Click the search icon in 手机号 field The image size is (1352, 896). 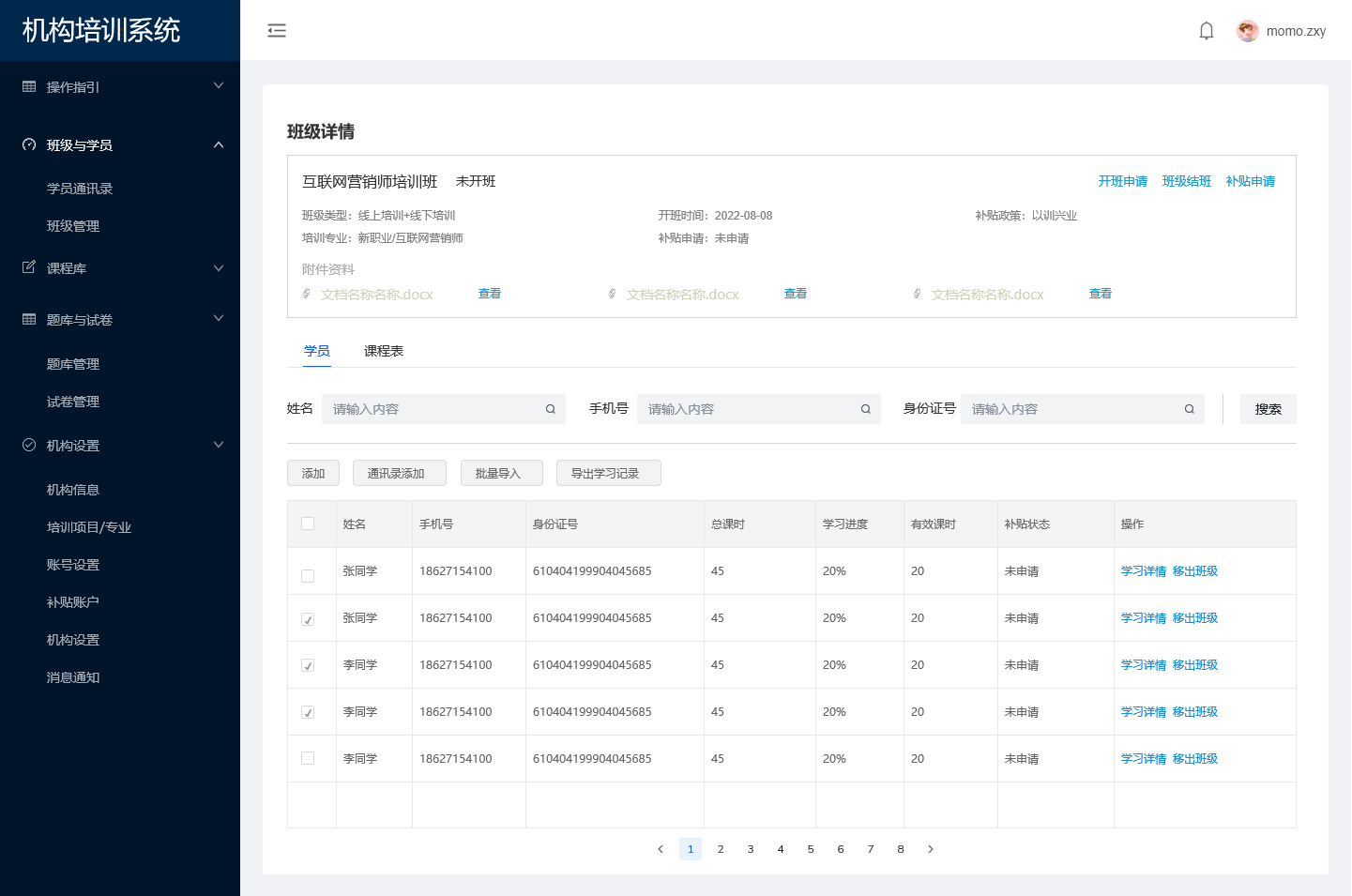click(x=866, y=409)
